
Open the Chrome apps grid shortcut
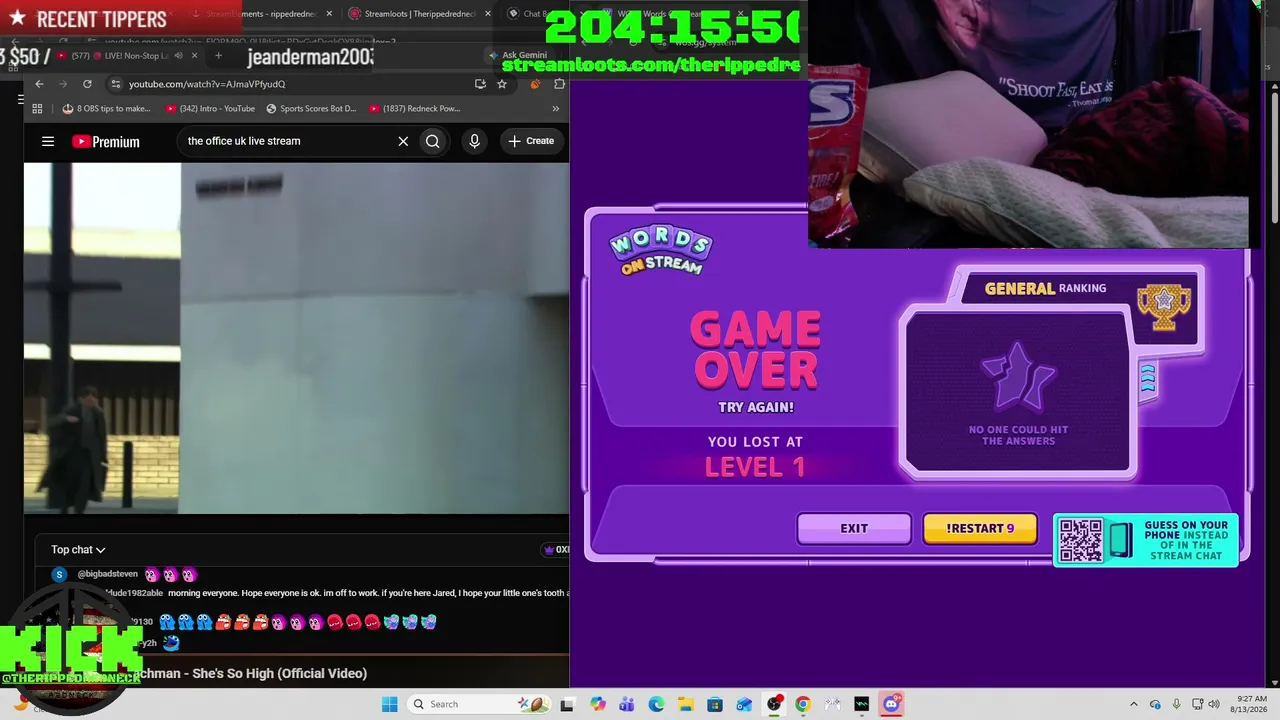(37, 108)
